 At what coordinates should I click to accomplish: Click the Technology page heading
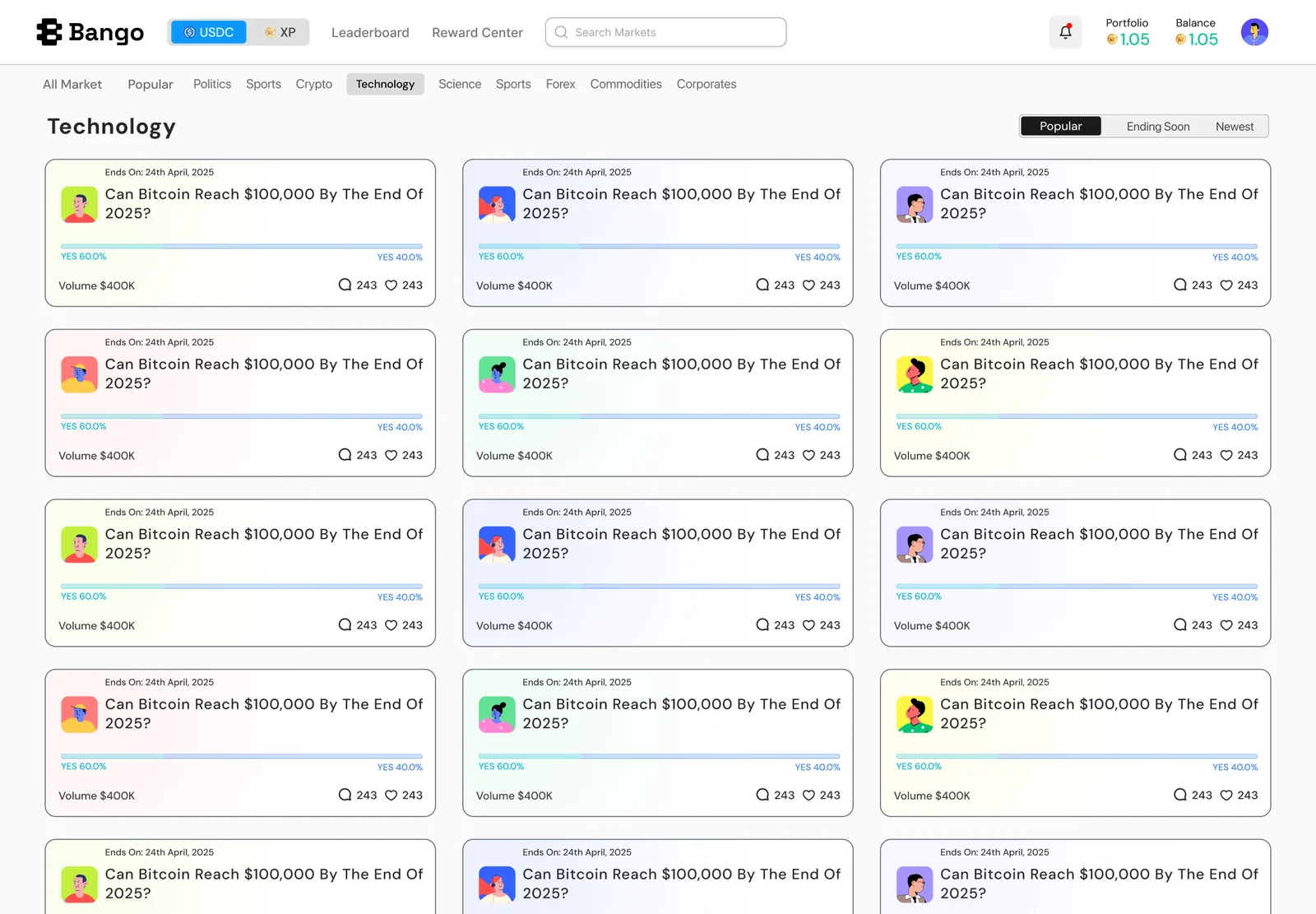112,127
